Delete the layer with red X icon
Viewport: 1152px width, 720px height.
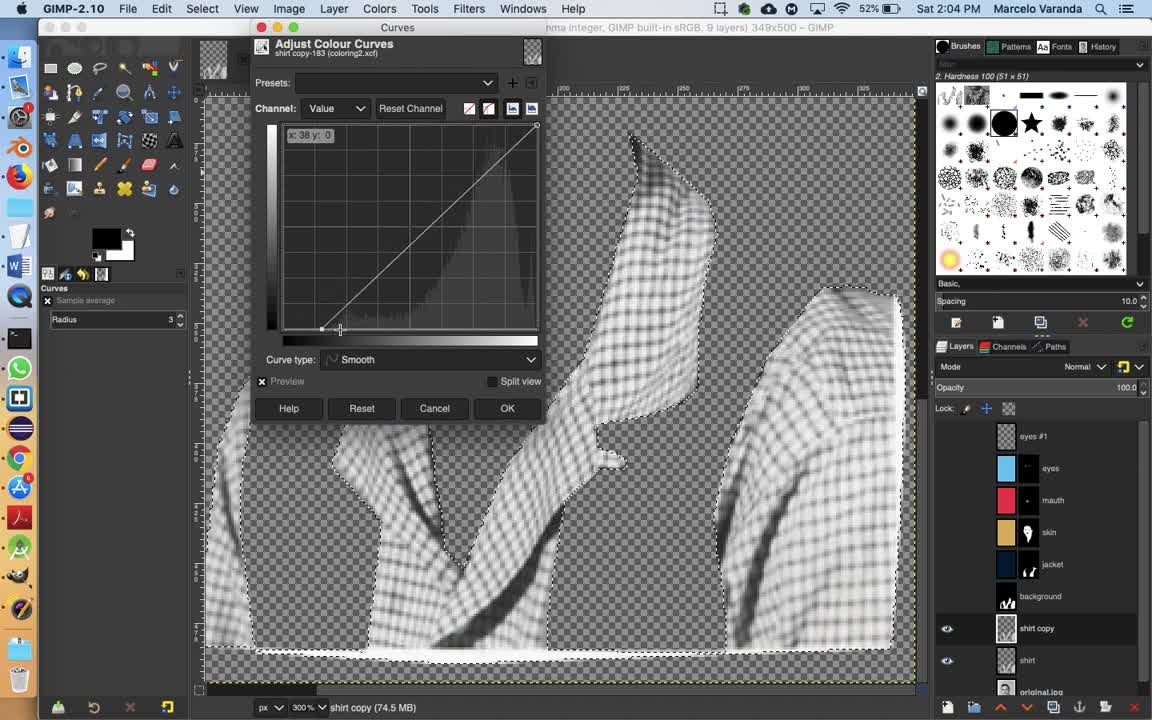coord(1134,707)
